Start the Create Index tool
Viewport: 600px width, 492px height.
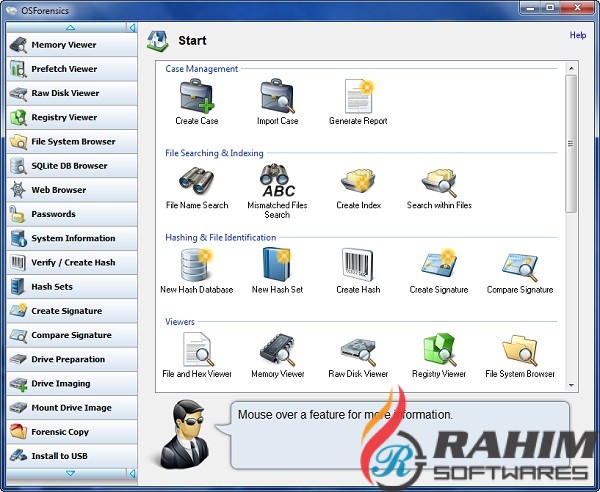pos(359,187)
